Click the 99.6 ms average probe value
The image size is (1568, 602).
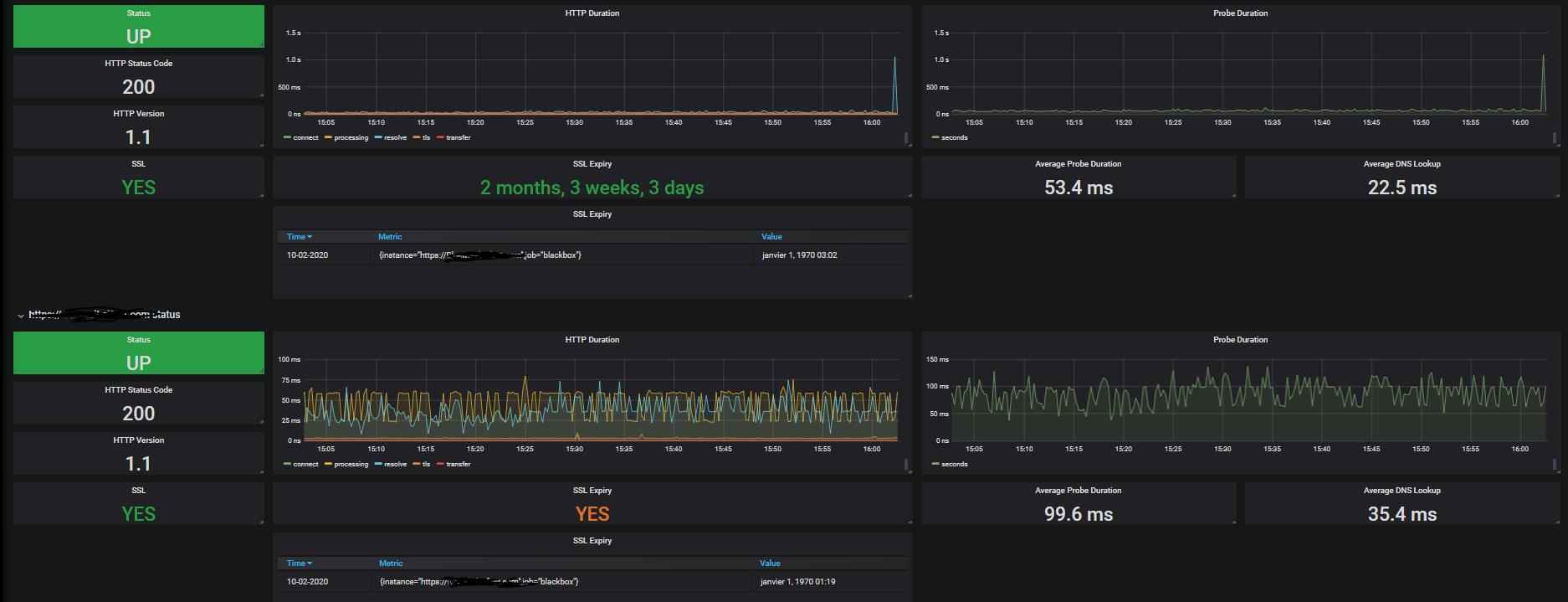[1079, 514]
